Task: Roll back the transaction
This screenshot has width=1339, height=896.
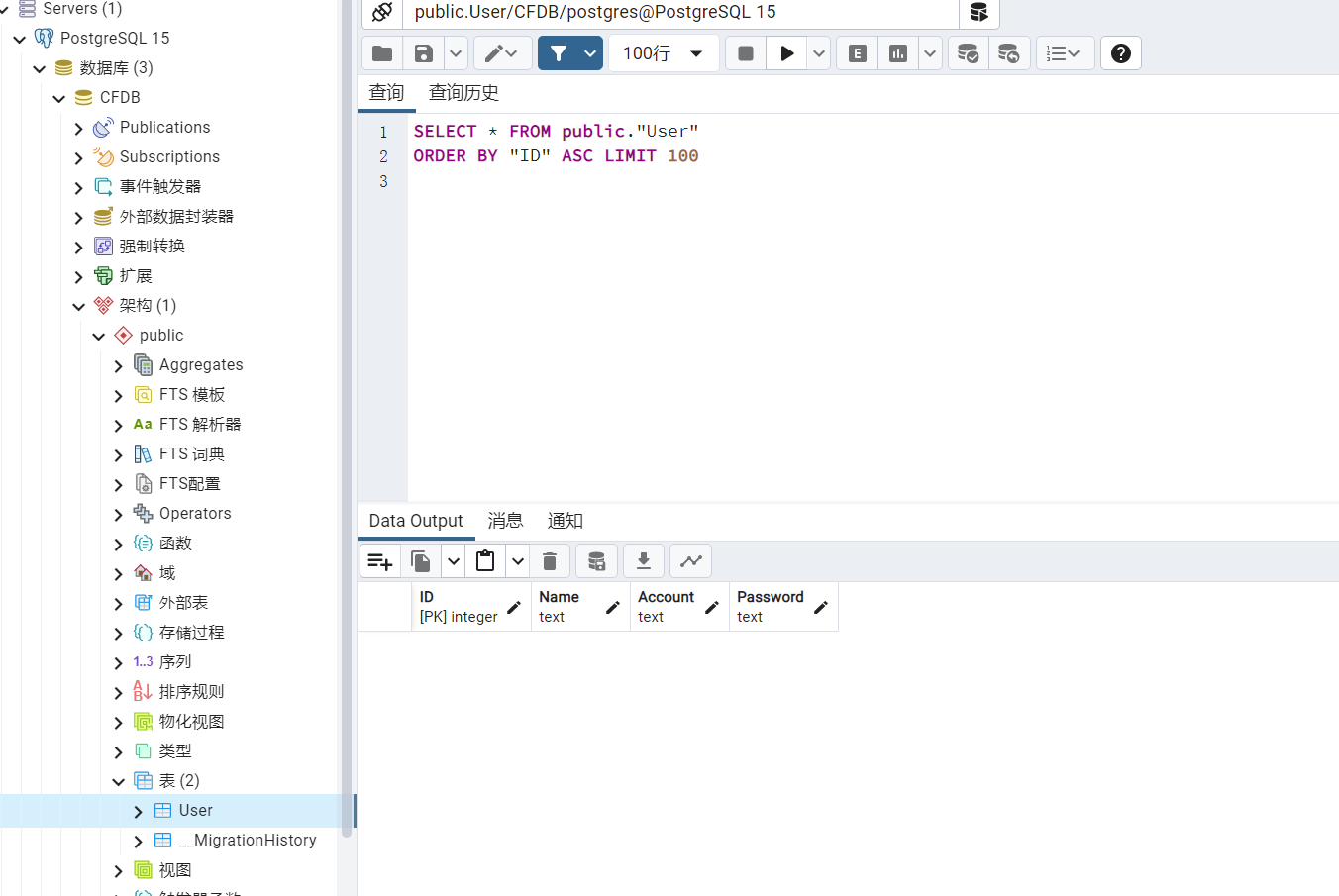Action: coord(1009,53)
